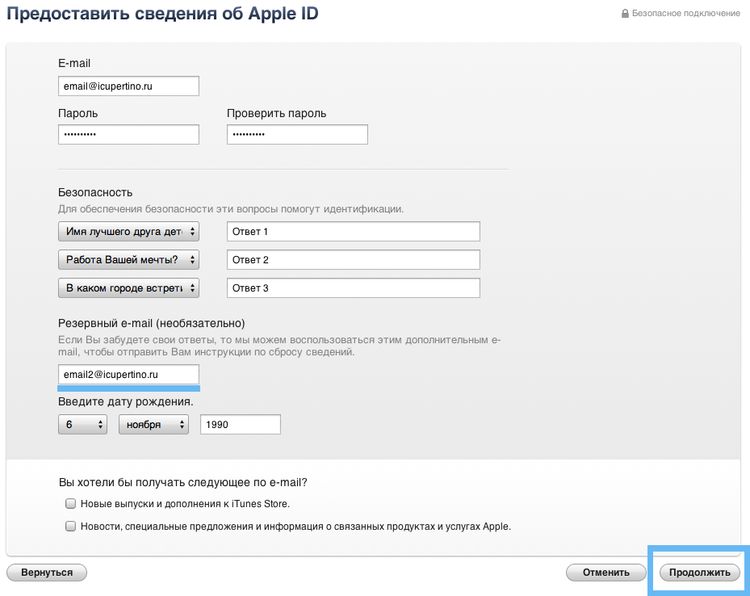750x596 pixels.
Task: Click the lock icon near Безопасное подключение
Action: point(625,13)
